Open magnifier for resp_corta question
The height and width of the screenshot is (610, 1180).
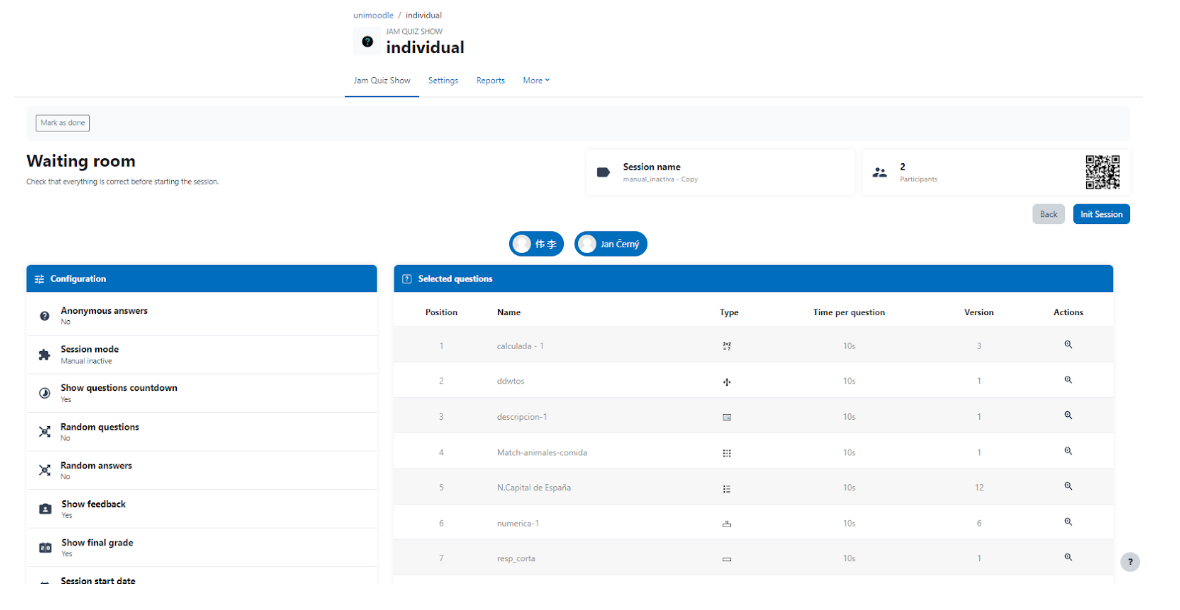[1068, 557]
